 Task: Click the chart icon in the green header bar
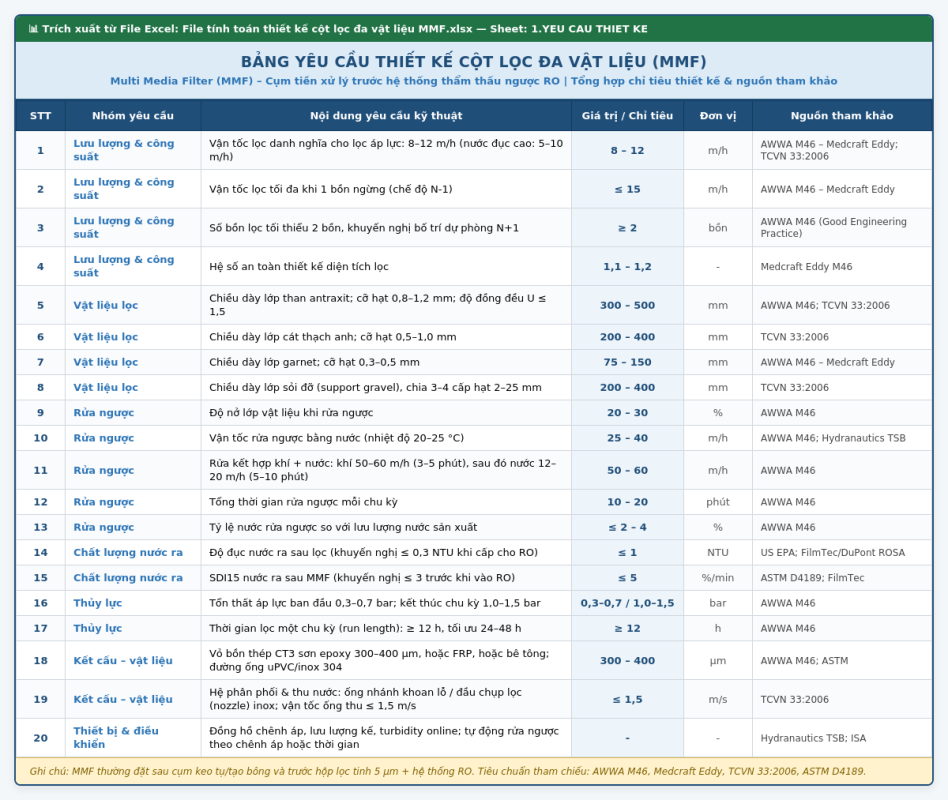point(33,29)
